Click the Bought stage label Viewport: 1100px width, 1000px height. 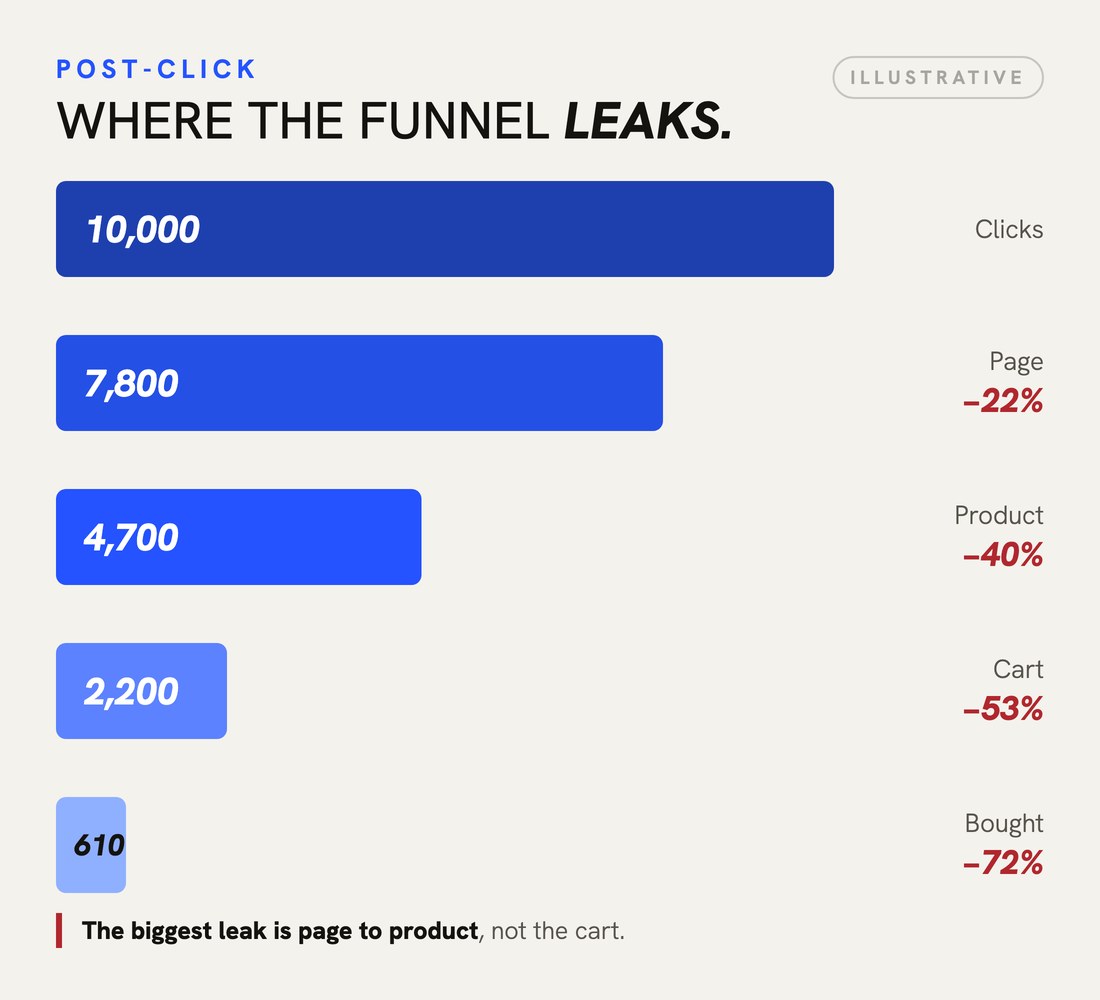pyautogui.click(x=1004, y=824)
